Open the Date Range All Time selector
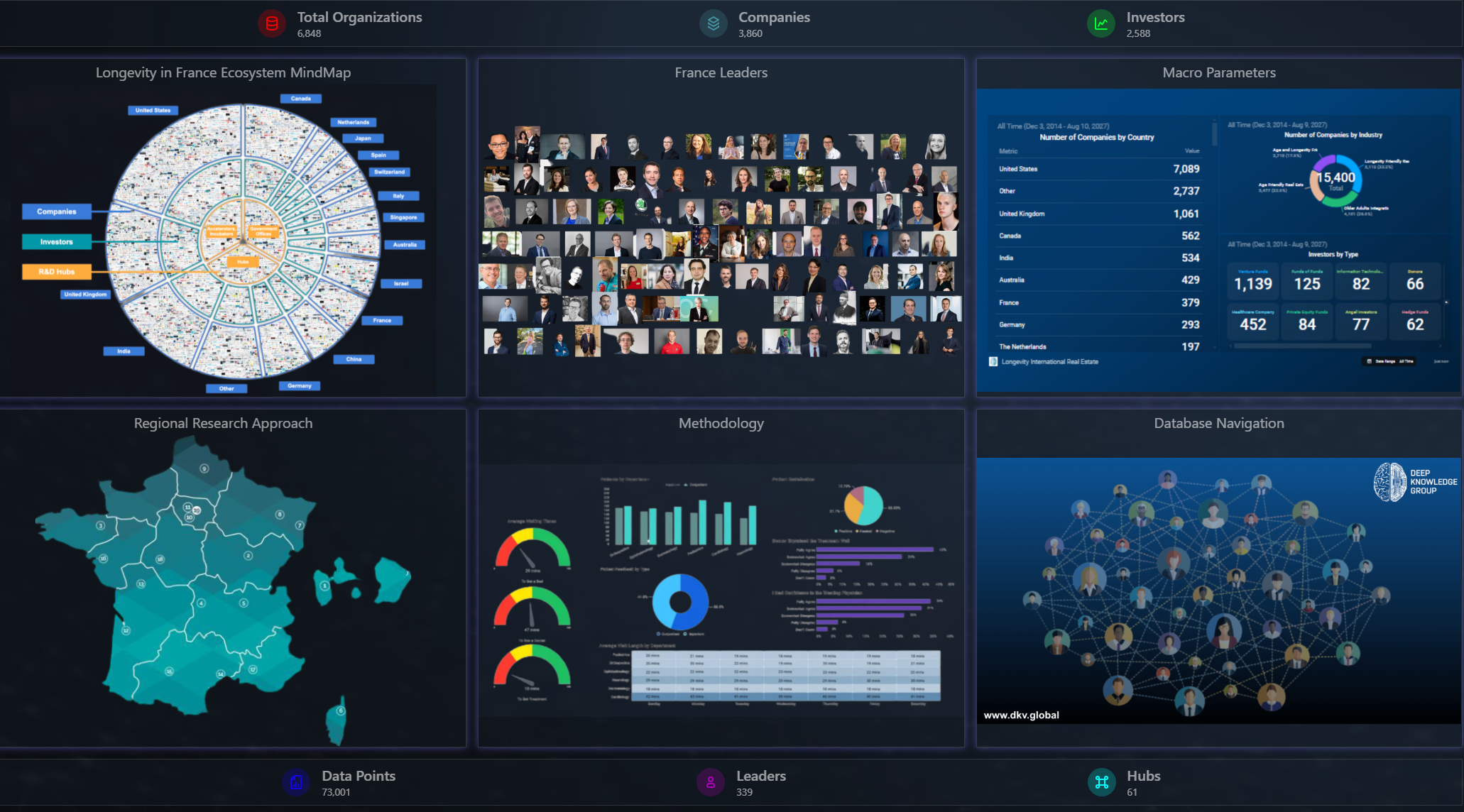The height and width of the screenshot is (812, 1464). (x=1390, y=361)
